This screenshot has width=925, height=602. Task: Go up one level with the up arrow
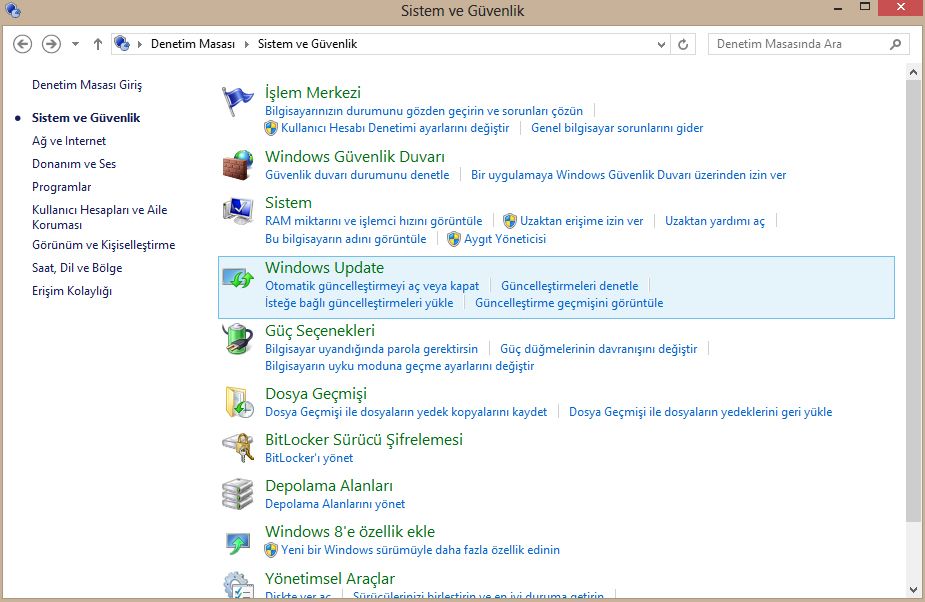pyautogui.click(x=98, y=44)
